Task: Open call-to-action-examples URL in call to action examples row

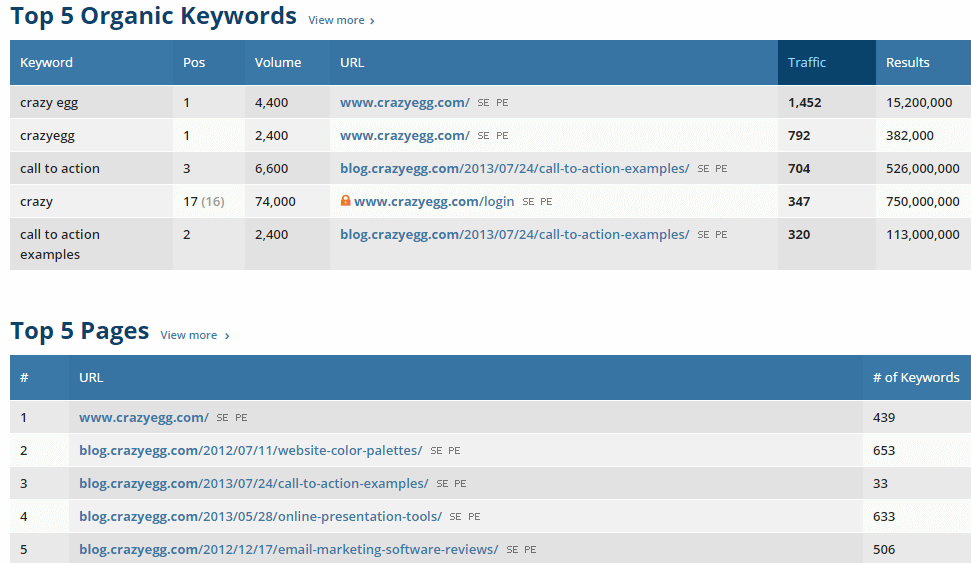Action: (515, 235)
